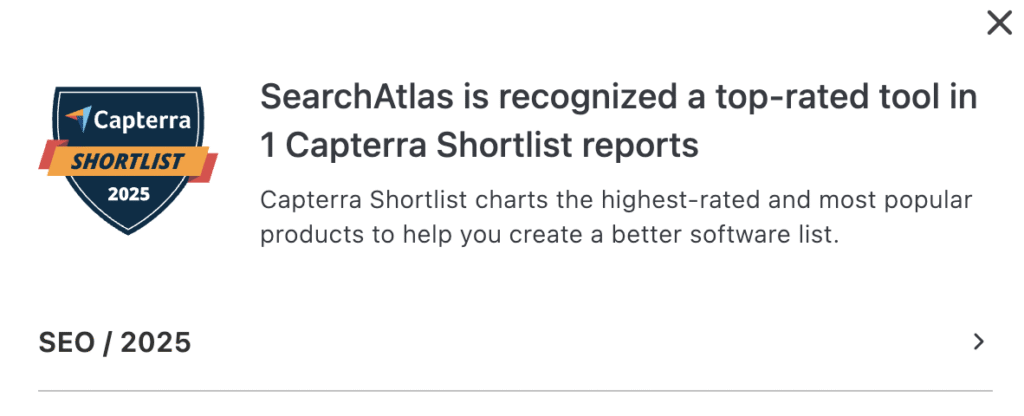
Task: Click the Capterra Shortlist 2025 shield badge
Action: [128, 159]
